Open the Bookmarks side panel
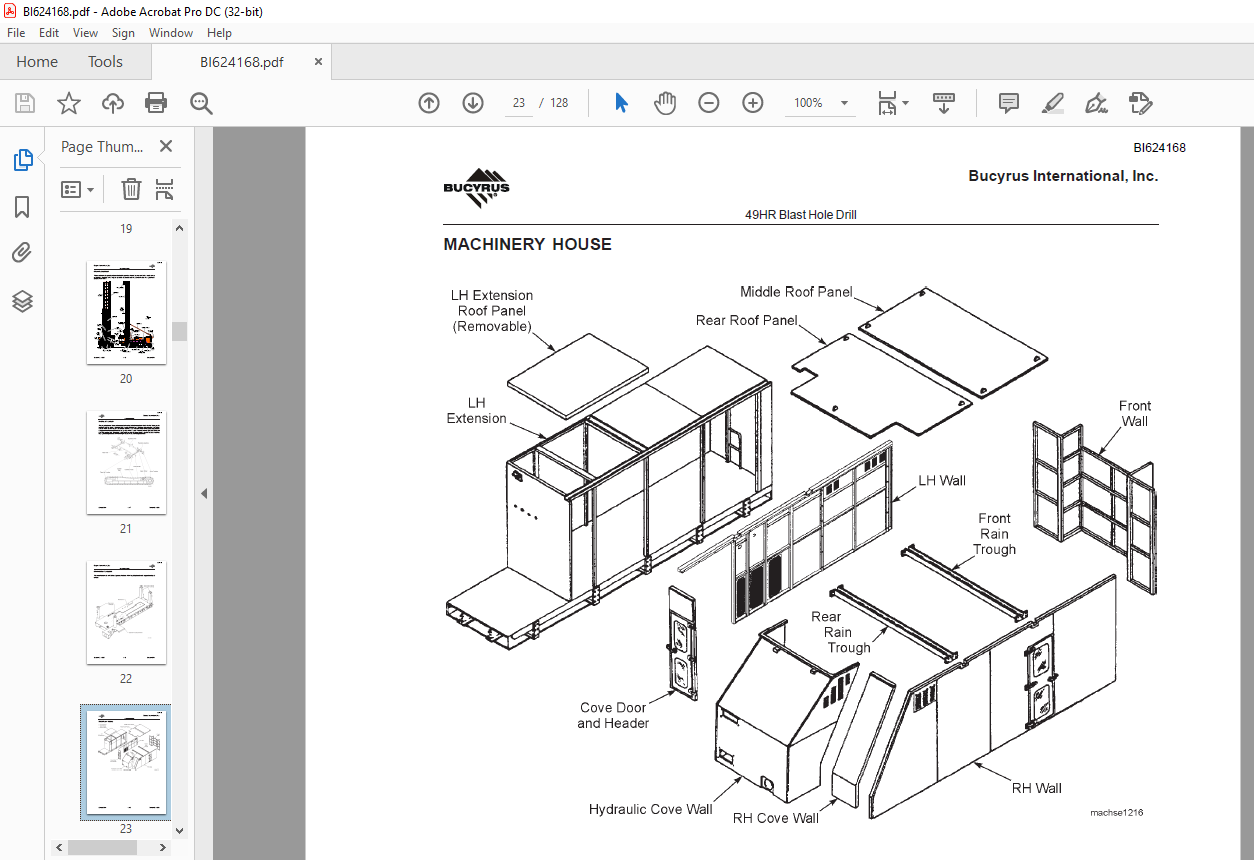1254x860 pixels. (22, 207)
